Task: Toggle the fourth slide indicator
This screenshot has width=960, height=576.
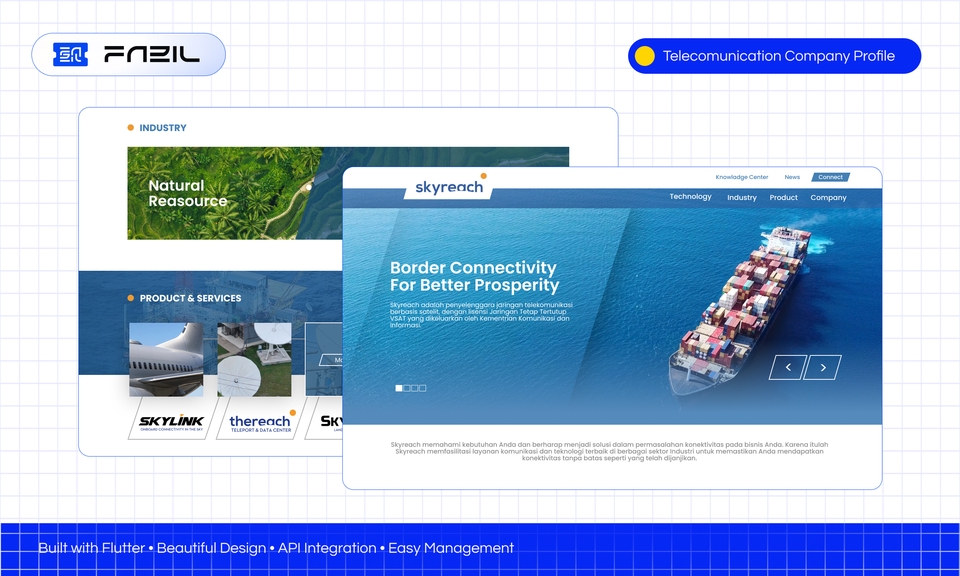Action: click(x=422, y=388)
